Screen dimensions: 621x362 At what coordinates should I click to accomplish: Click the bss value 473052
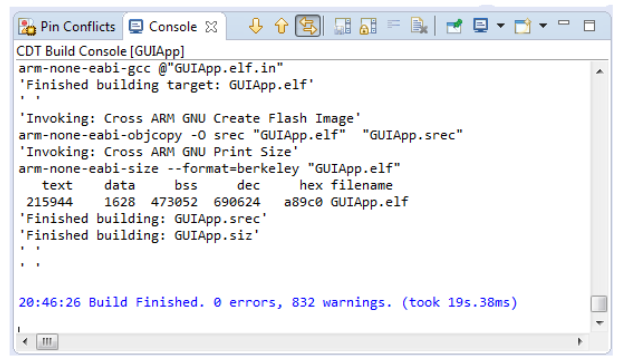coord(174,202)
